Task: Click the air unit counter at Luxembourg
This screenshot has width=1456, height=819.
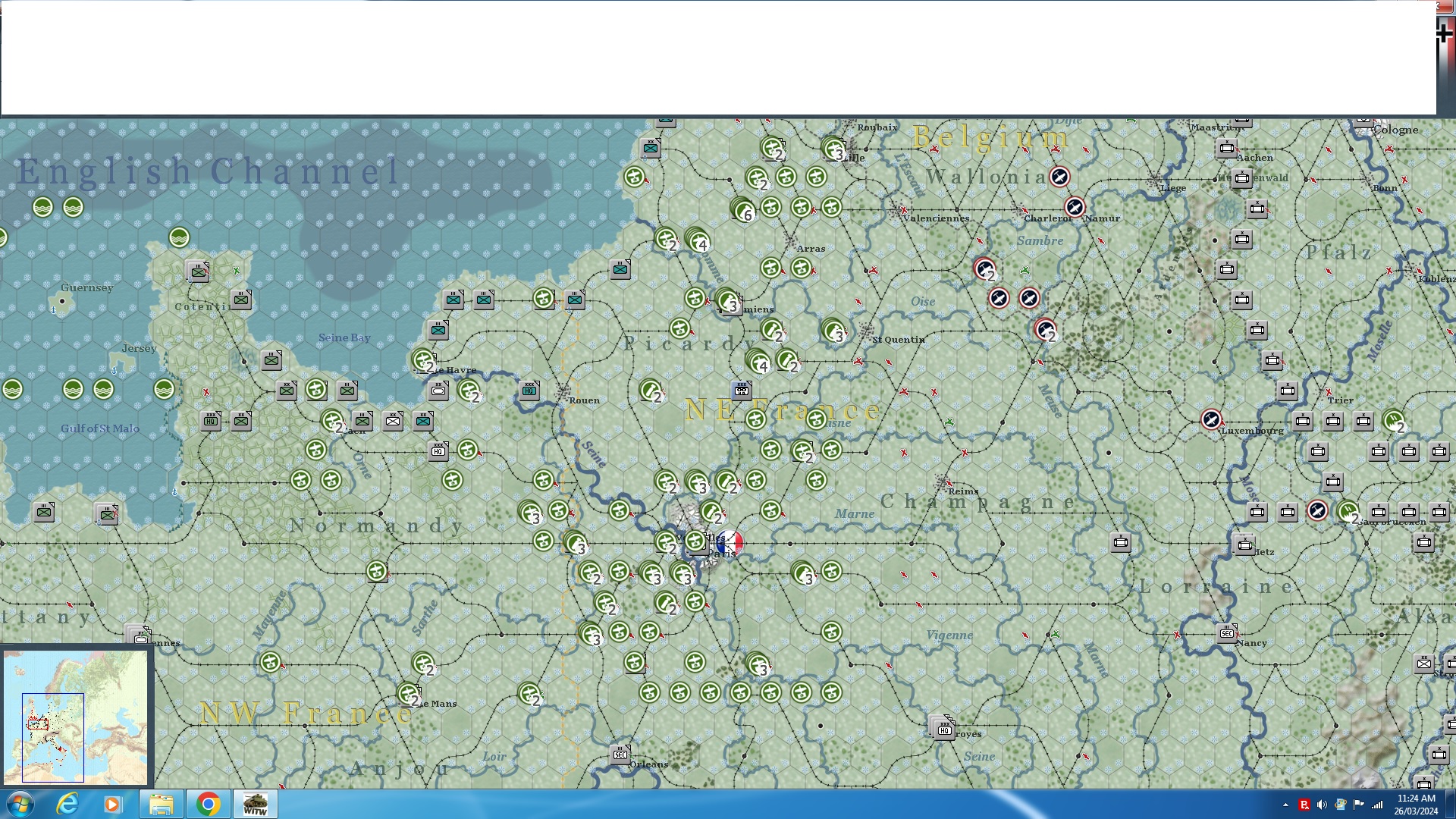Action: pos(1211,419)
